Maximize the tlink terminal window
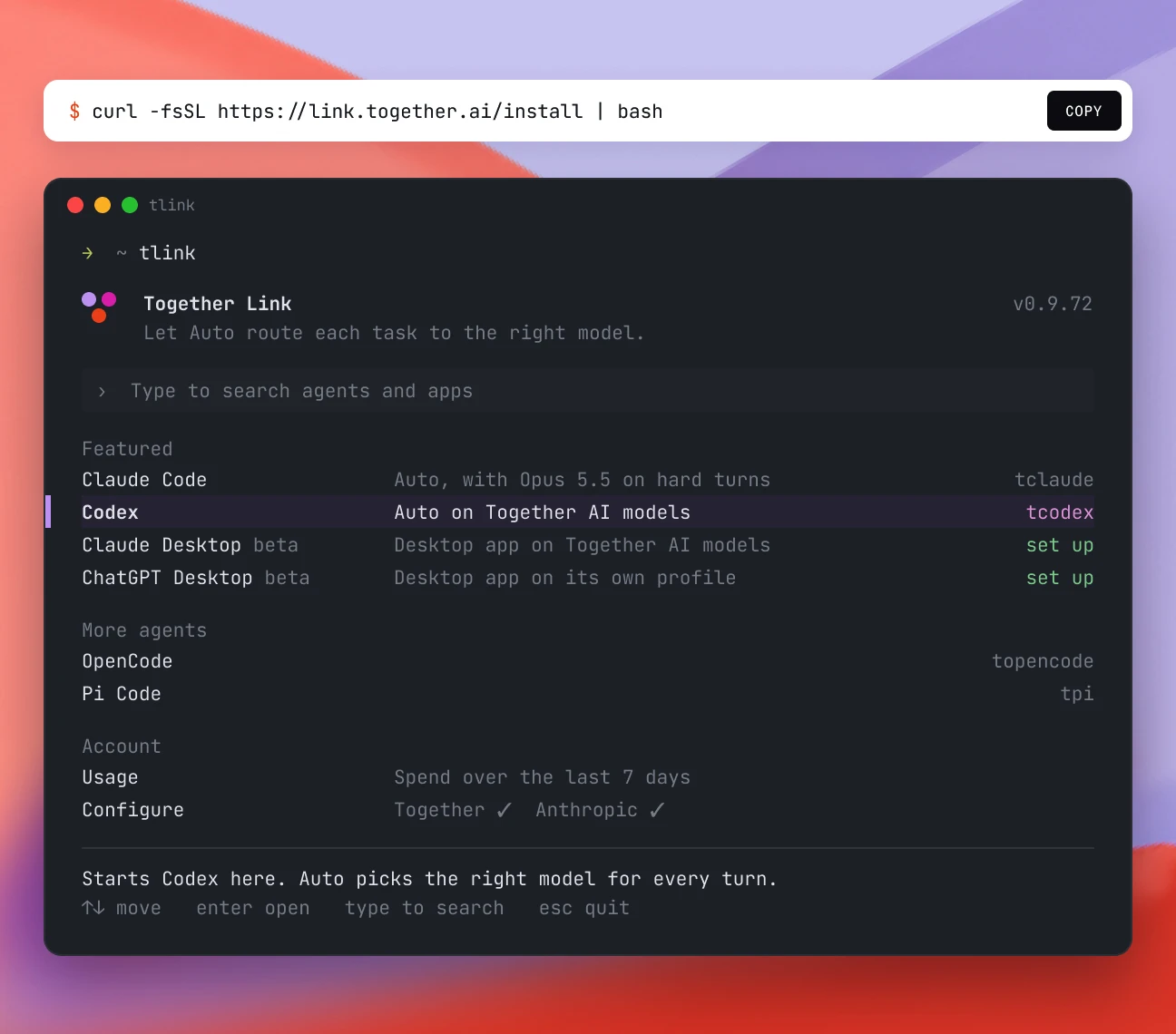 (130, 205)
